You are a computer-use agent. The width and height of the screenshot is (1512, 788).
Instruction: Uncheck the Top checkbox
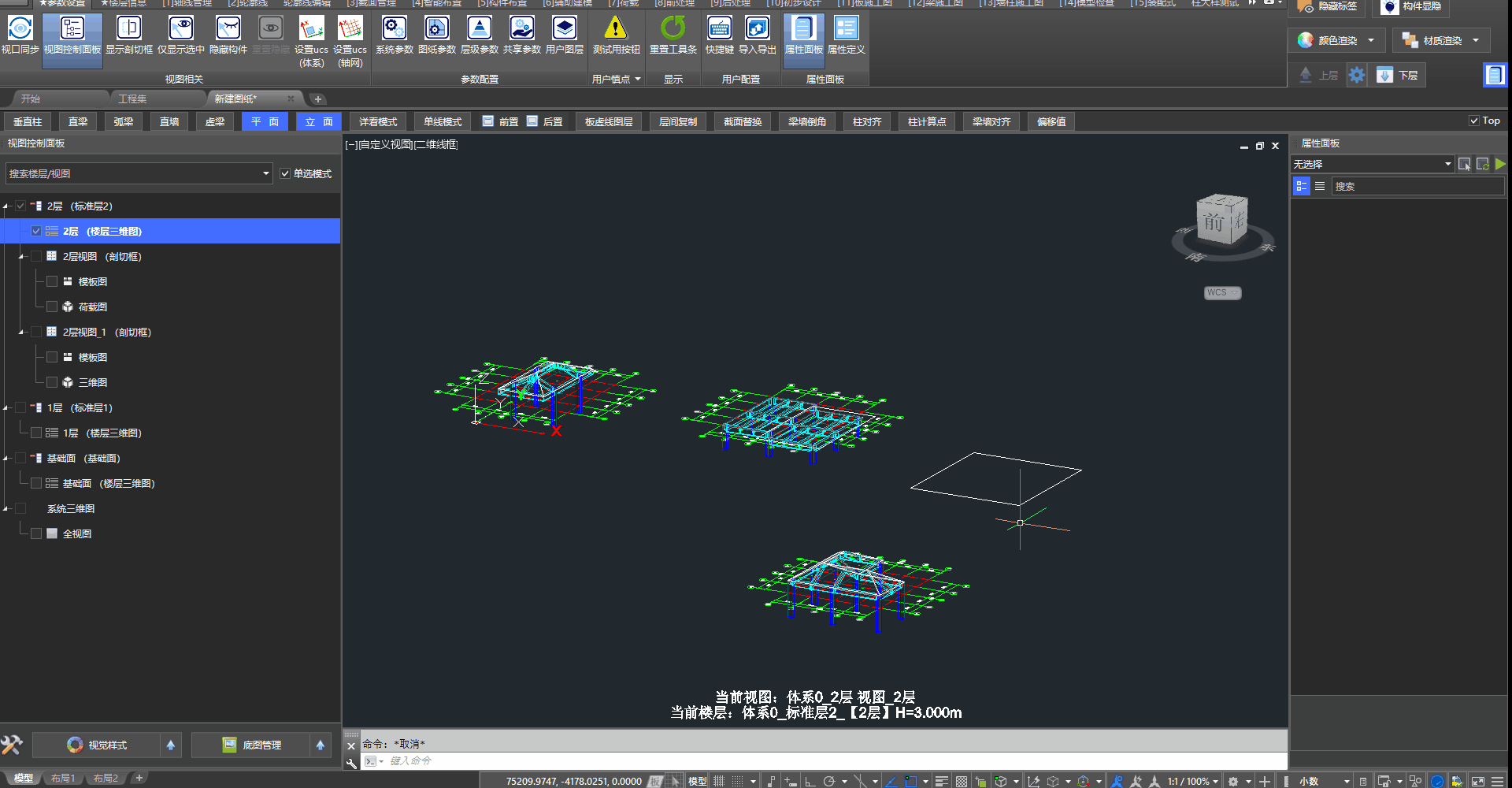pos(1473,121)
